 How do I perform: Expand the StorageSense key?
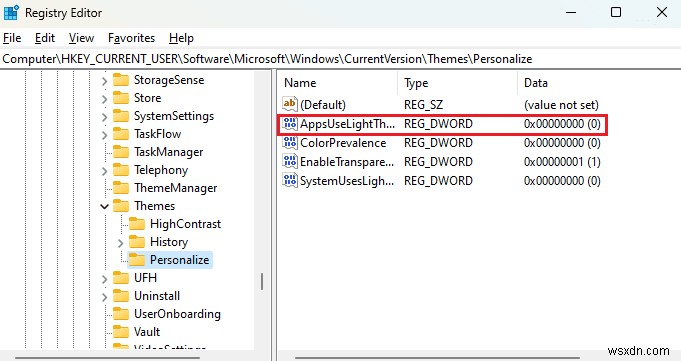[x=104, y=81]
